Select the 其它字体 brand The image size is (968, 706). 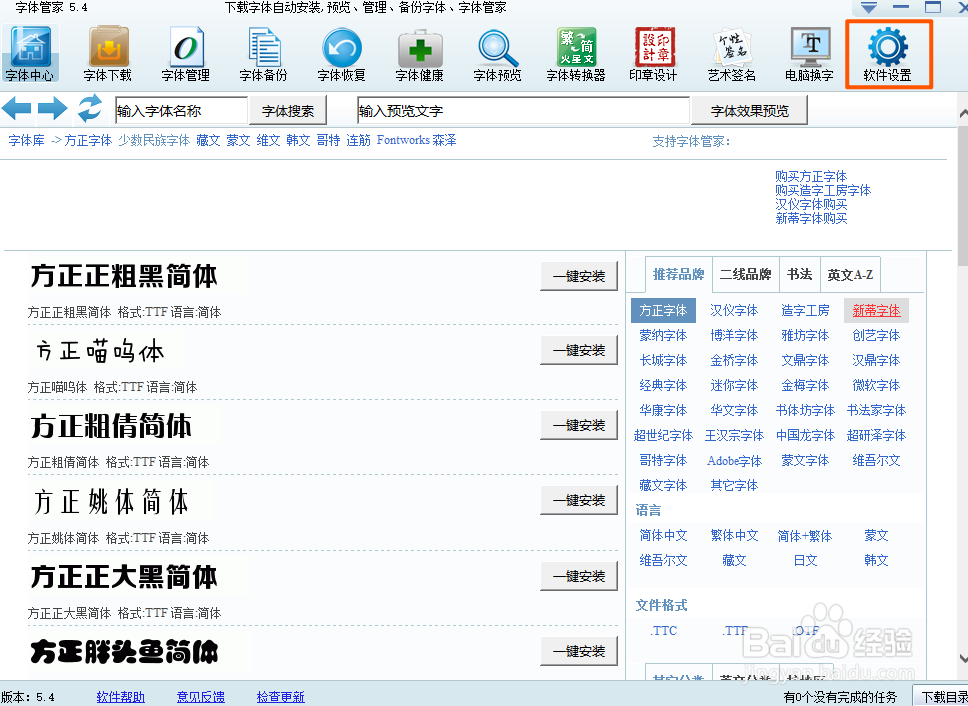734,486
